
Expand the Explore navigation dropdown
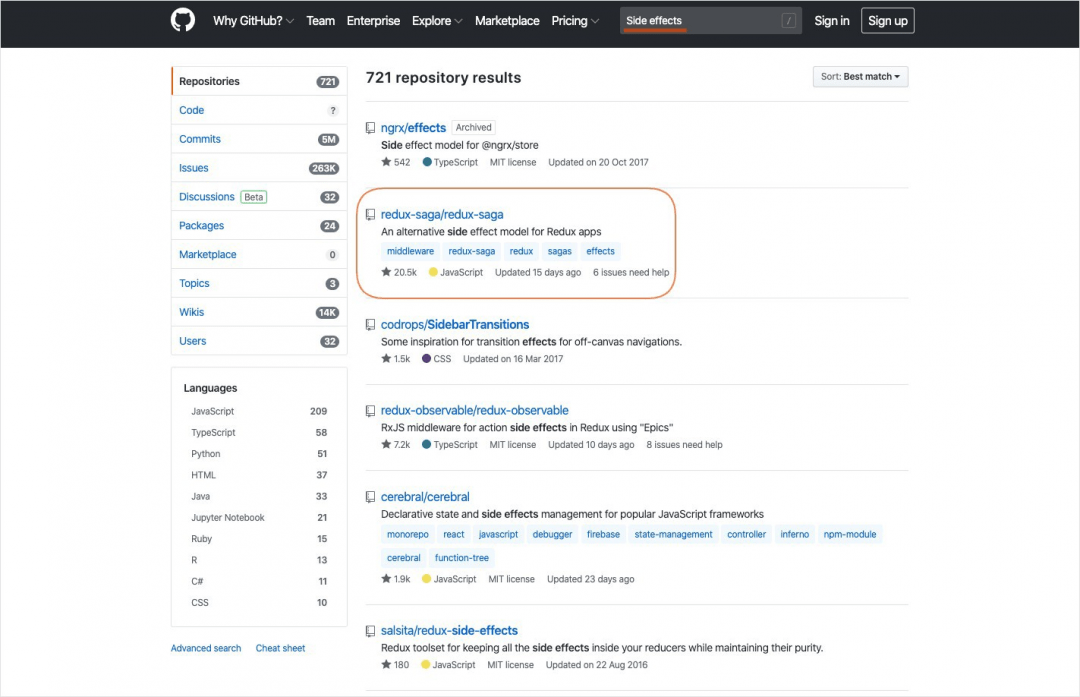point(437,21)
